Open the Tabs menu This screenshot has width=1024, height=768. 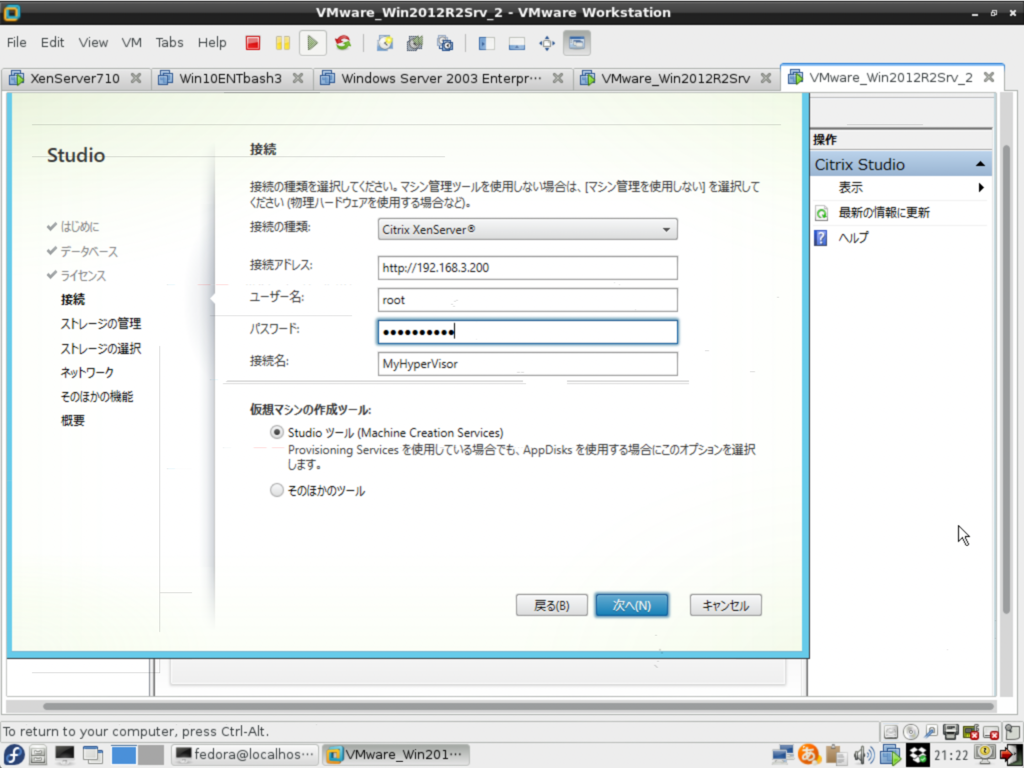pyautogui.click(x=169, y=42)
